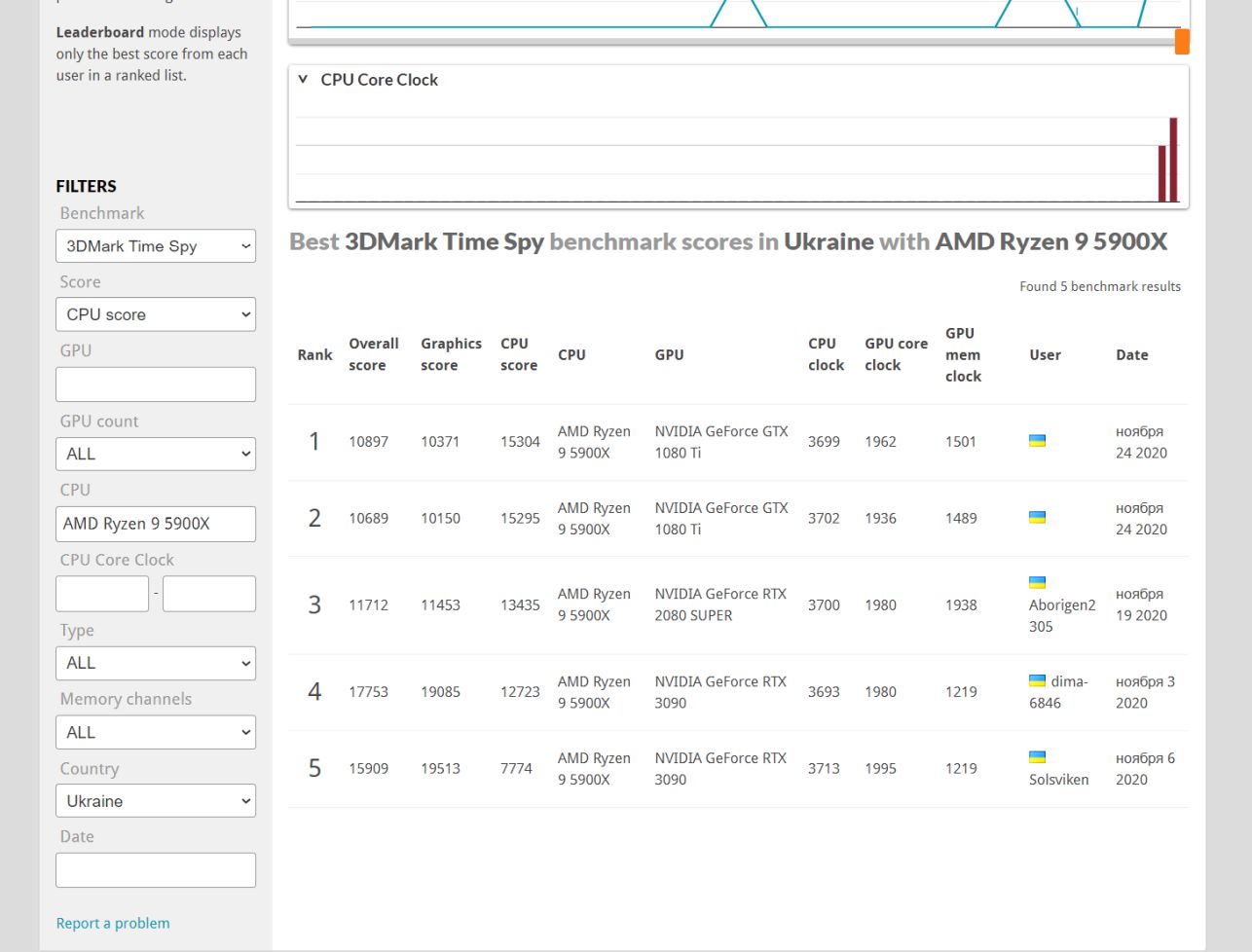Click the date ноября 6 2020
The width and height of the screenshot is (1252, 952).
pos(1145,769)
